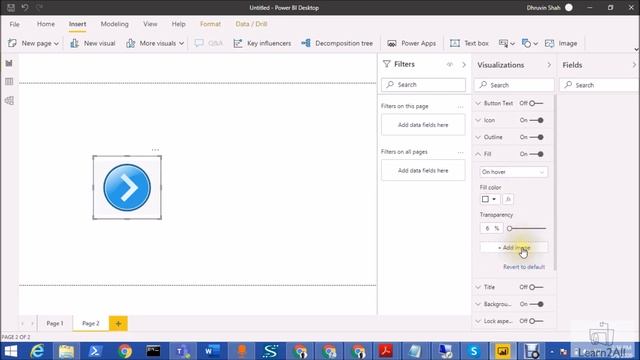
Task: Switch to the Model view icon
Action: 9,100
